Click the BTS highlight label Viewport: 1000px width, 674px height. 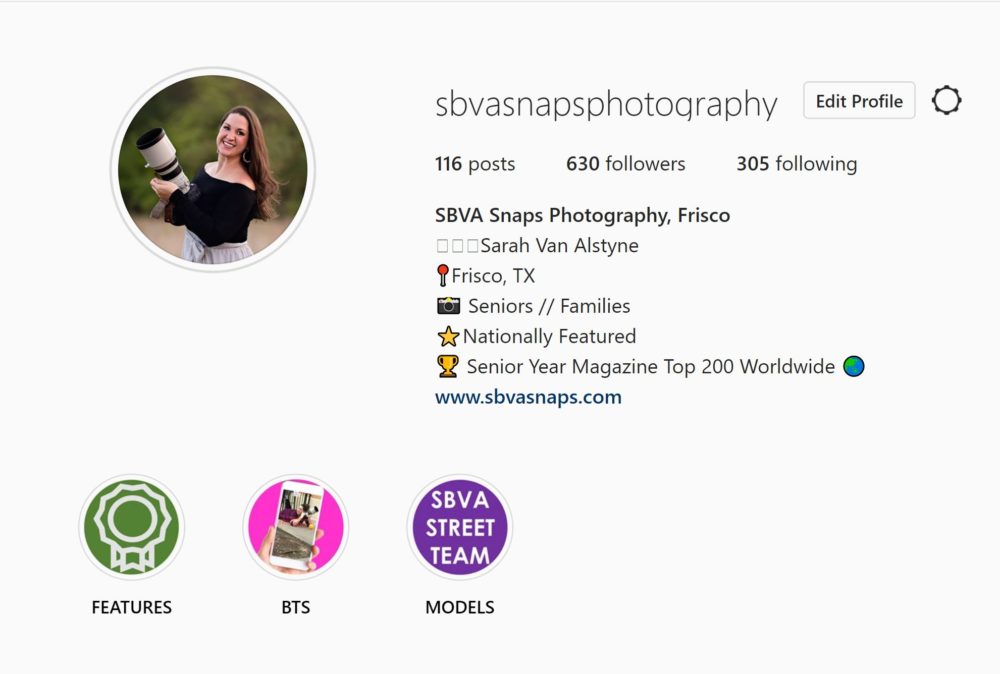[x=296, y=607]
